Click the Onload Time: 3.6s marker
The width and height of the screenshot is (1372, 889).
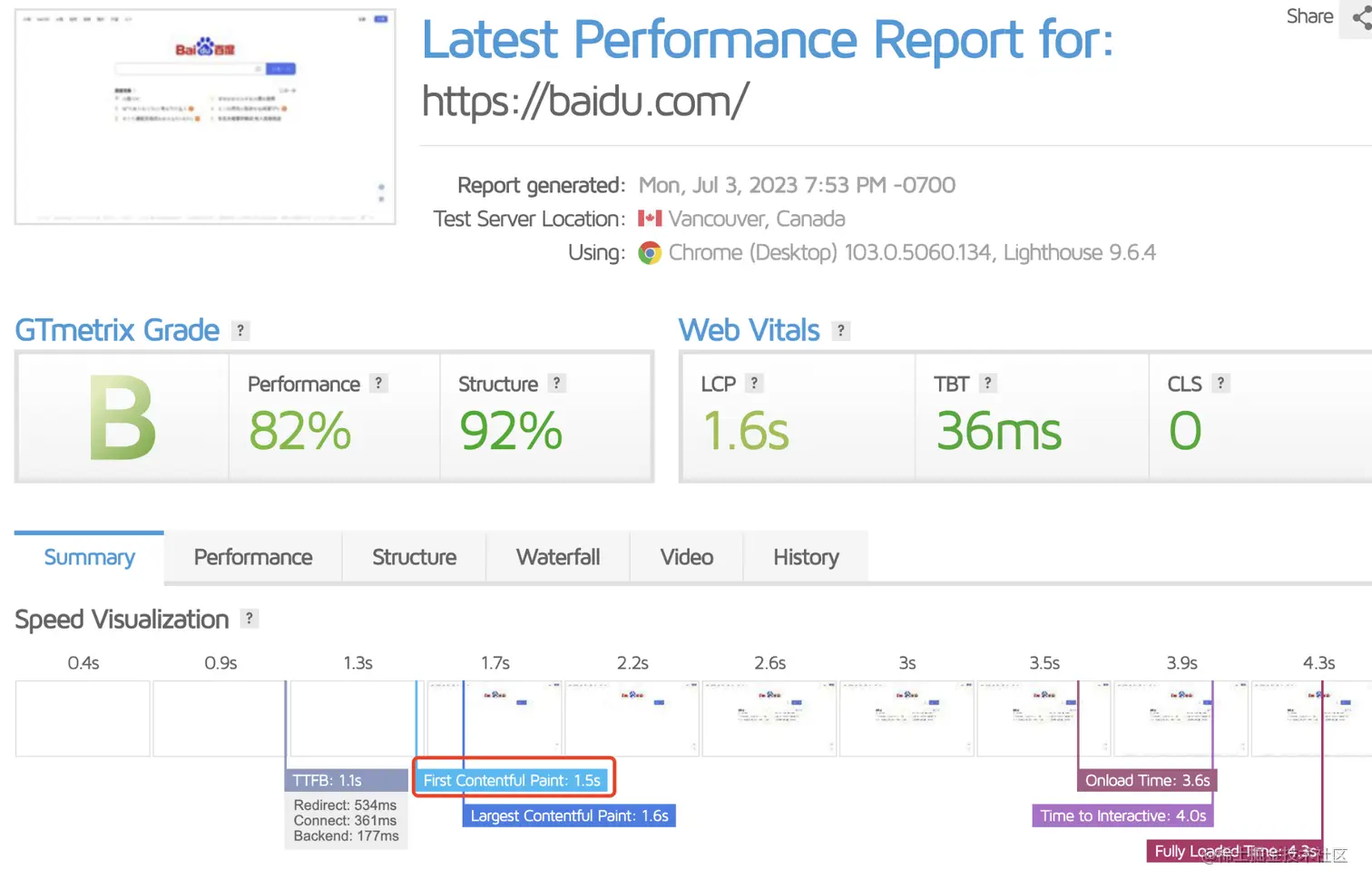click(x=1147, y=780)
